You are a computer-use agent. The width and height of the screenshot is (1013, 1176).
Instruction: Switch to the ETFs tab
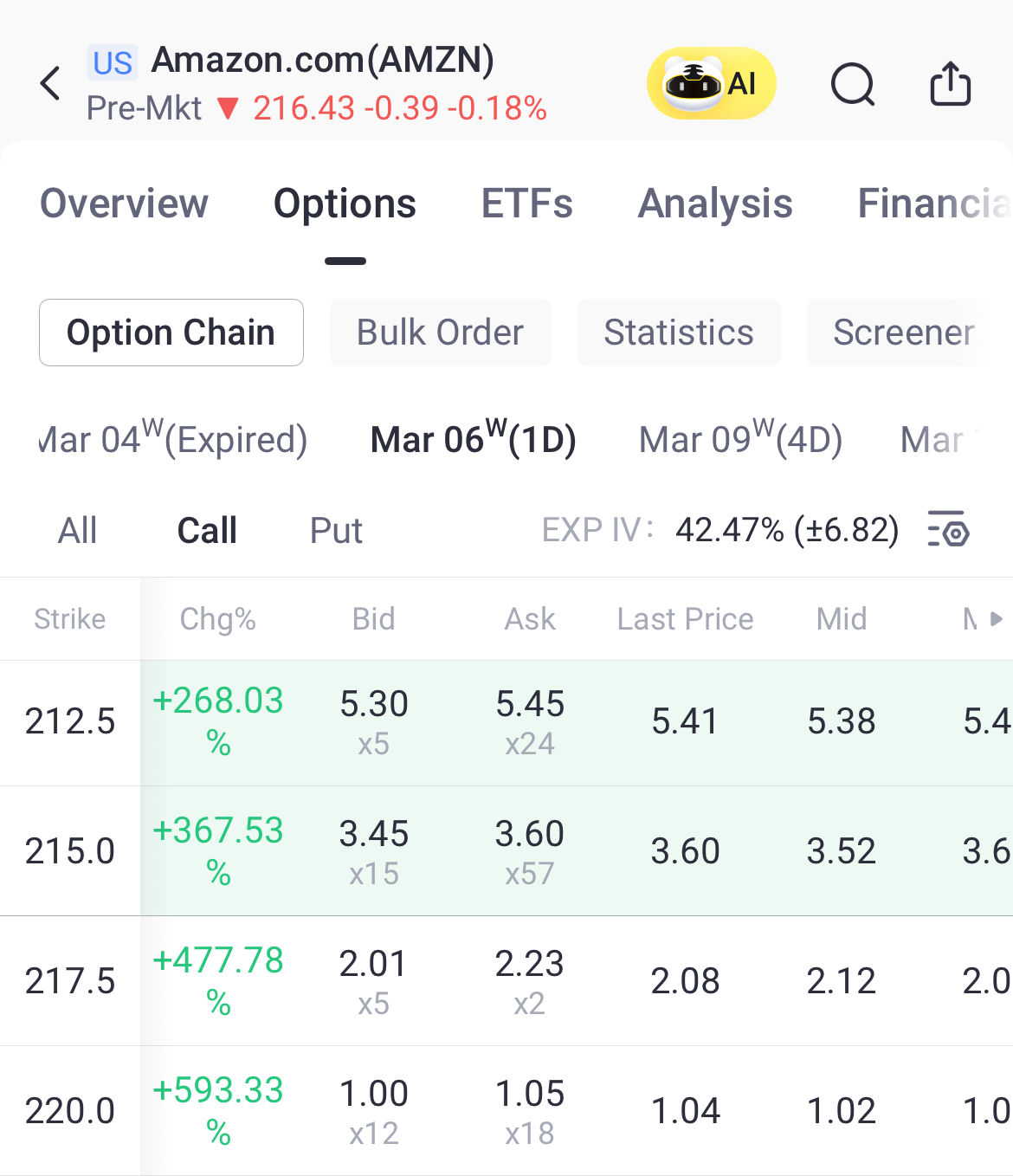[x=526, y=204]
